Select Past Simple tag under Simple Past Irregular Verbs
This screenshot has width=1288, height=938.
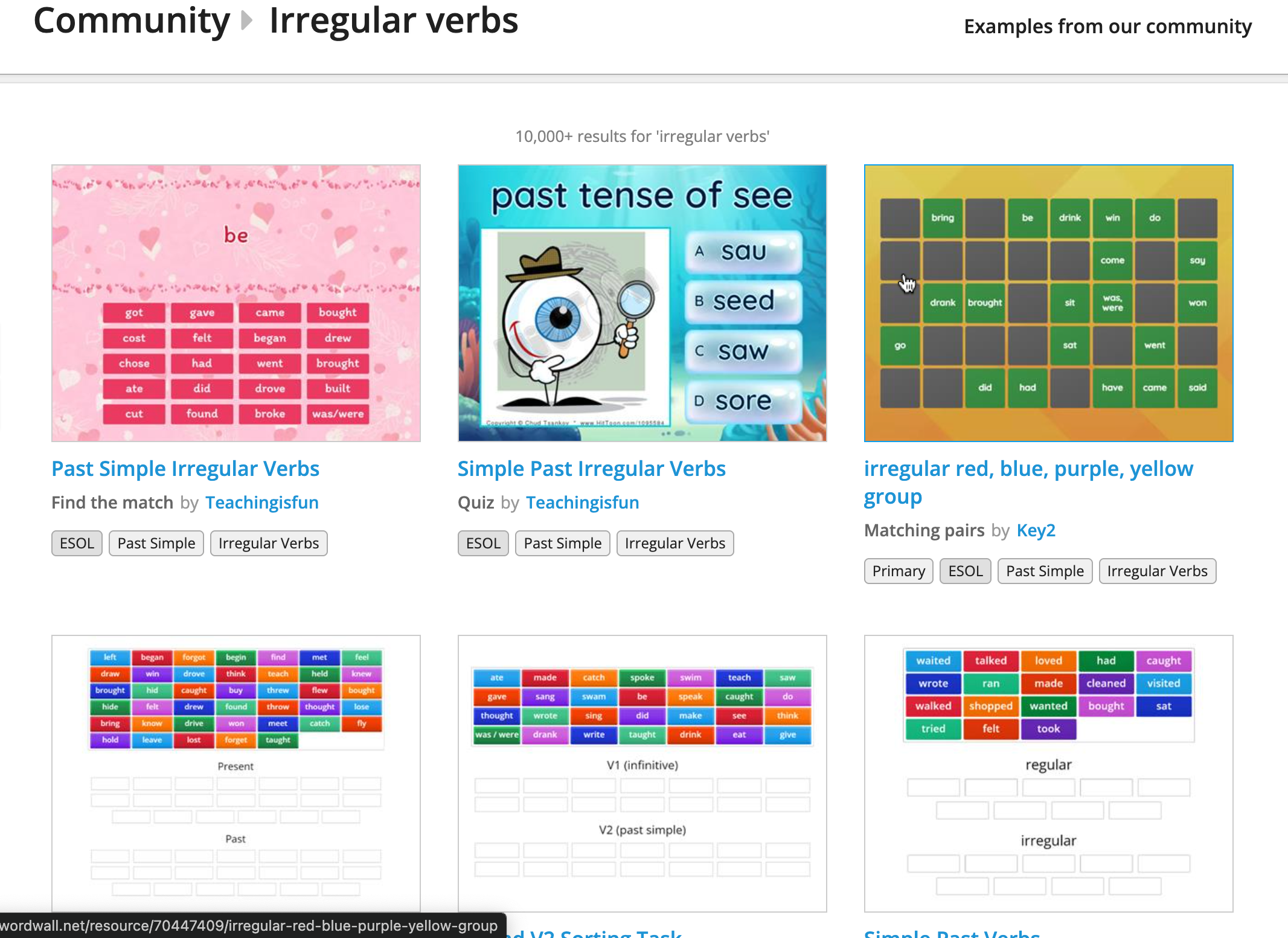pyautogui.click(x=562, y=543)
